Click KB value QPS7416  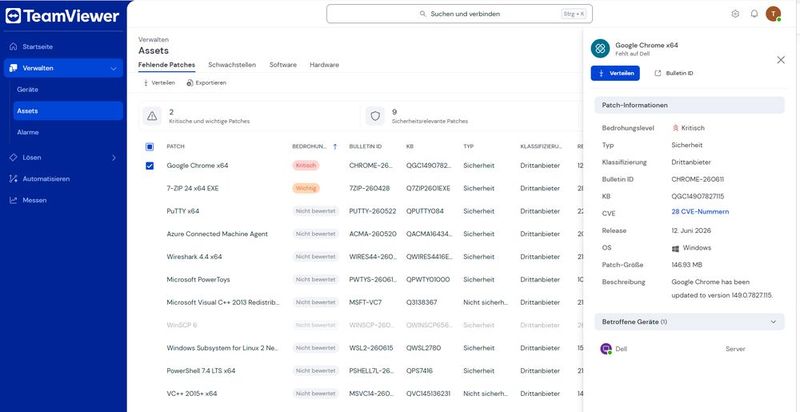point(419,371)
